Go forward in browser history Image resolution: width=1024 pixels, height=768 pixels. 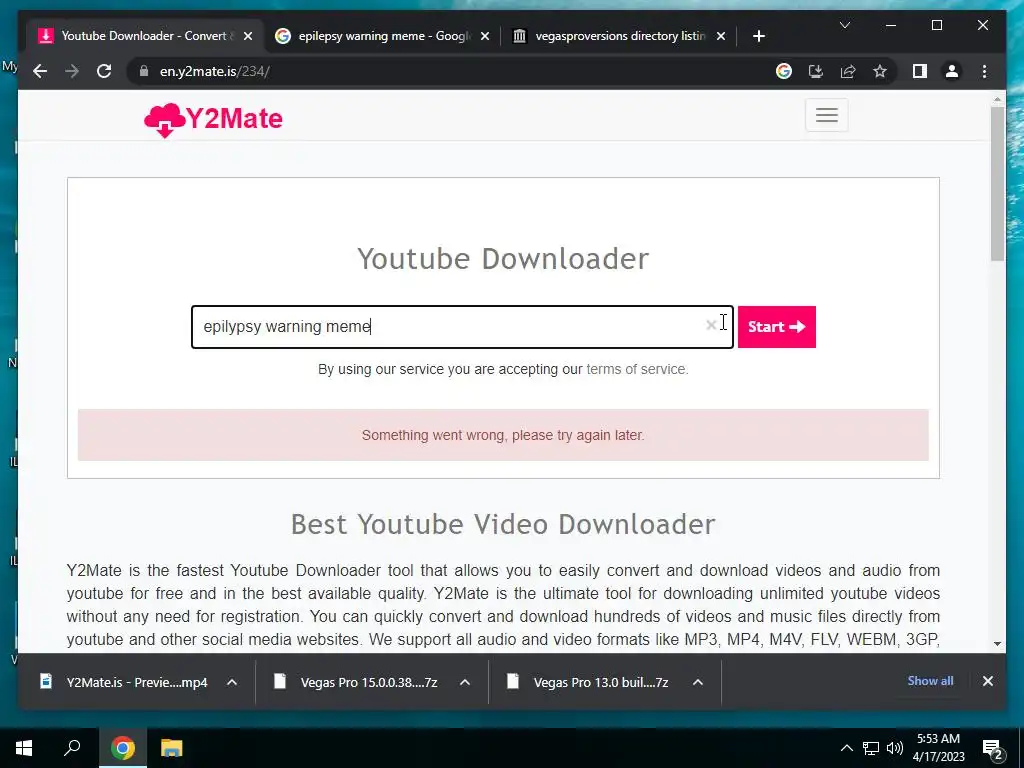pyautogui.click(x=72, y=71)
